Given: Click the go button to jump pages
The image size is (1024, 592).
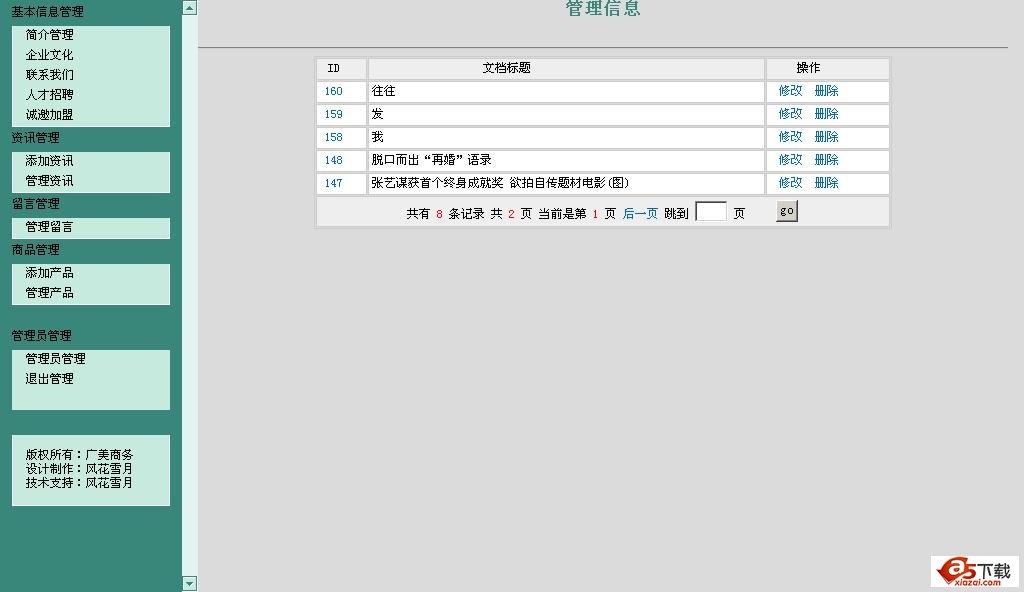Looking at the screenshot, I should [787, 211].
